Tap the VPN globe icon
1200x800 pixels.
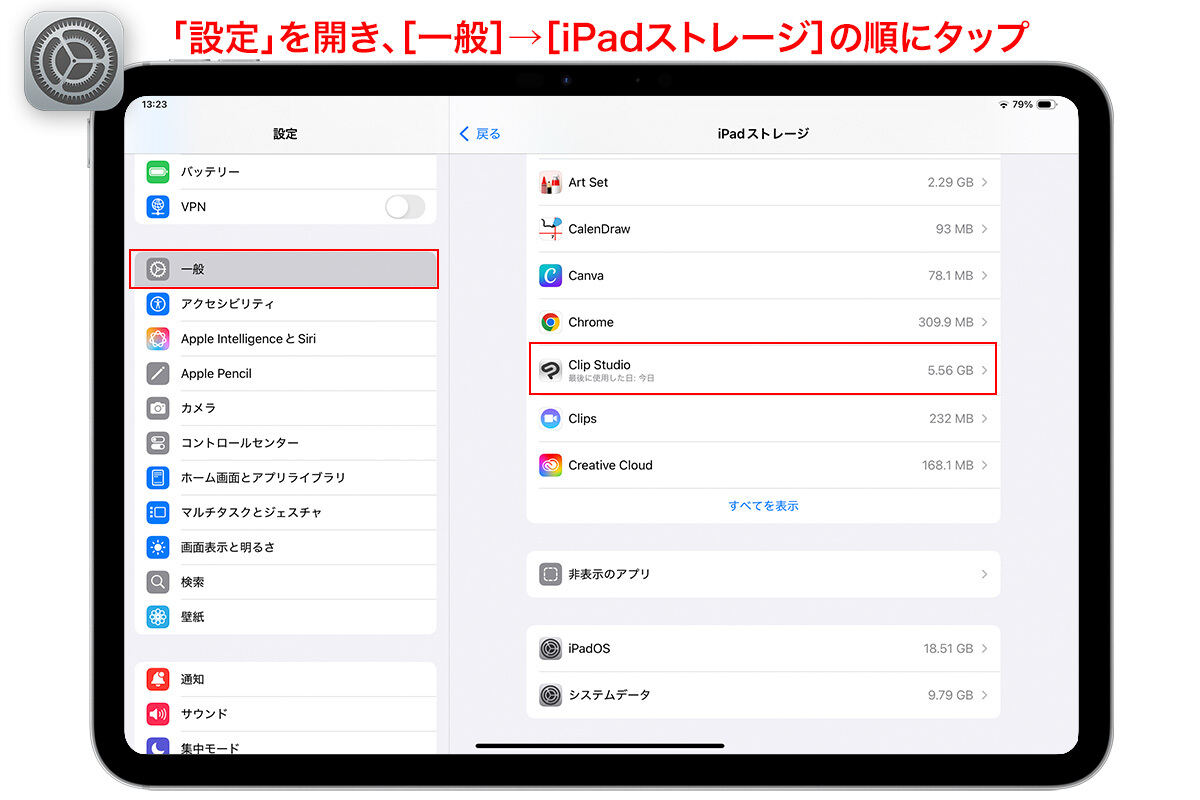coord(158,207)
